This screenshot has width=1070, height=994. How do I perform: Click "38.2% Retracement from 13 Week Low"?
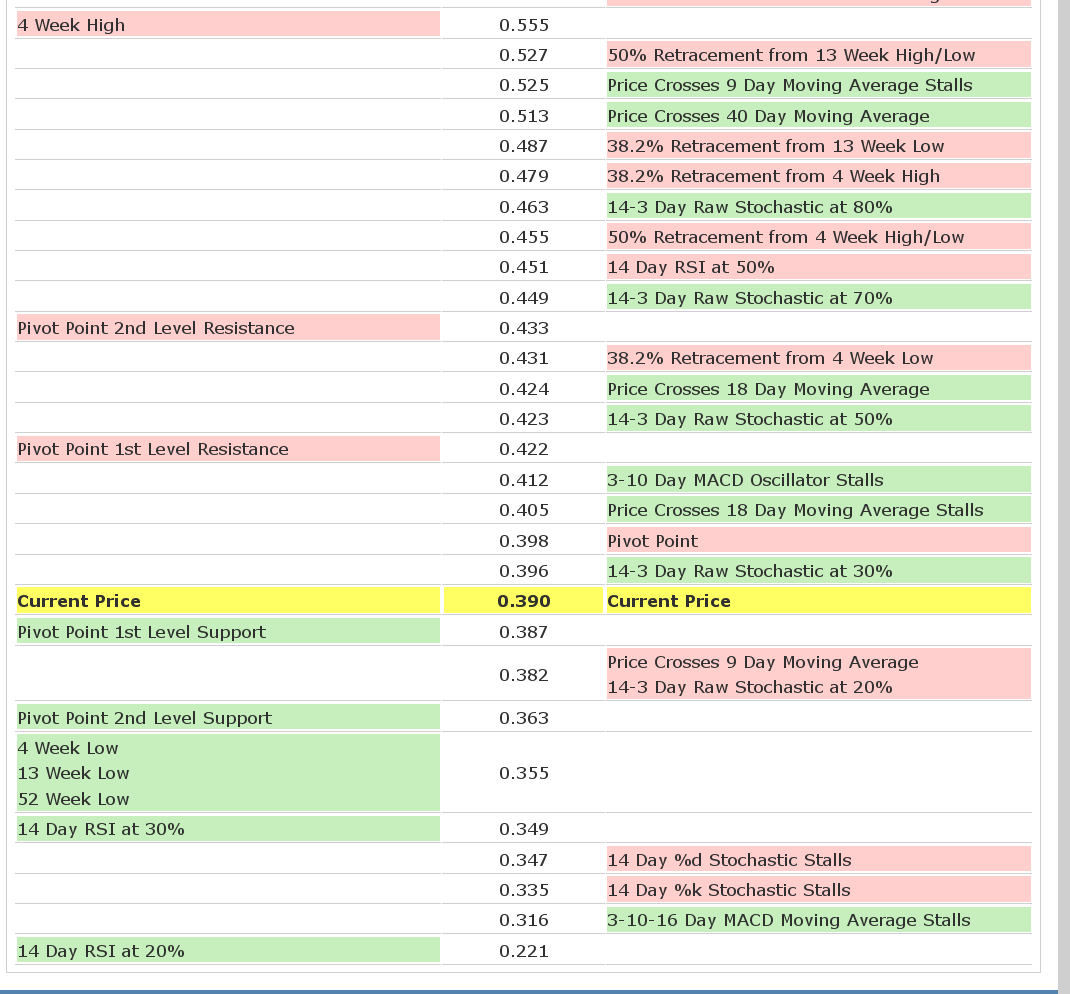775,146
